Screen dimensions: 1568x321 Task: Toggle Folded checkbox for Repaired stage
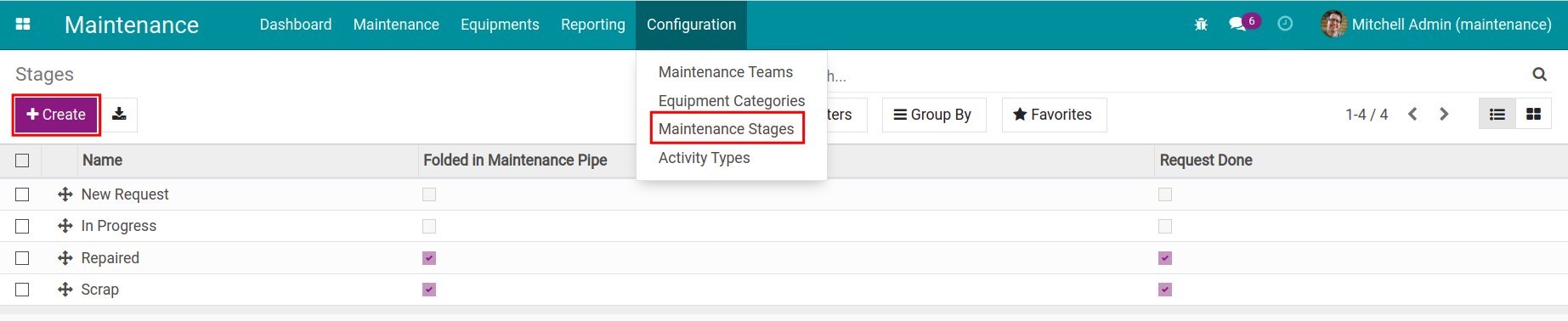(429, 258)
